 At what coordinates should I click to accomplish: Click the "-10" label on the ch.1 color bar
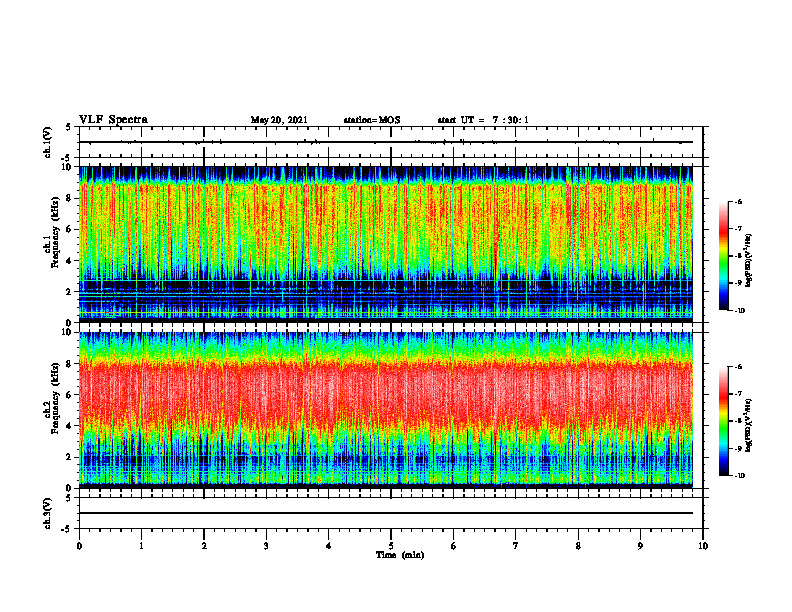point(739,311)
